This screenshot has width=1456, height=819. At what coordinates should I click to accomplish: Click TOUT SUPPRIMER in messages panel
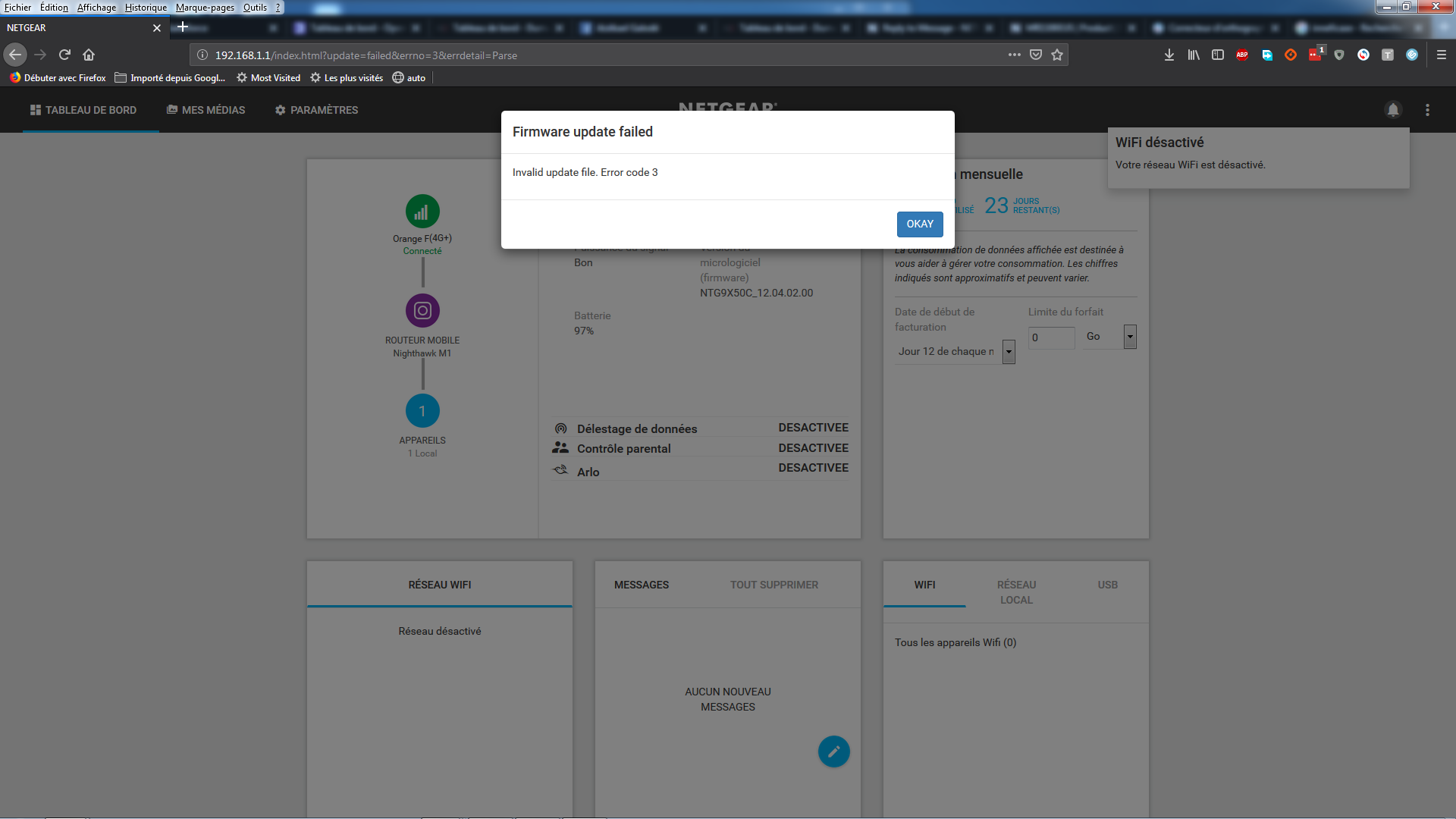point(774,585)
